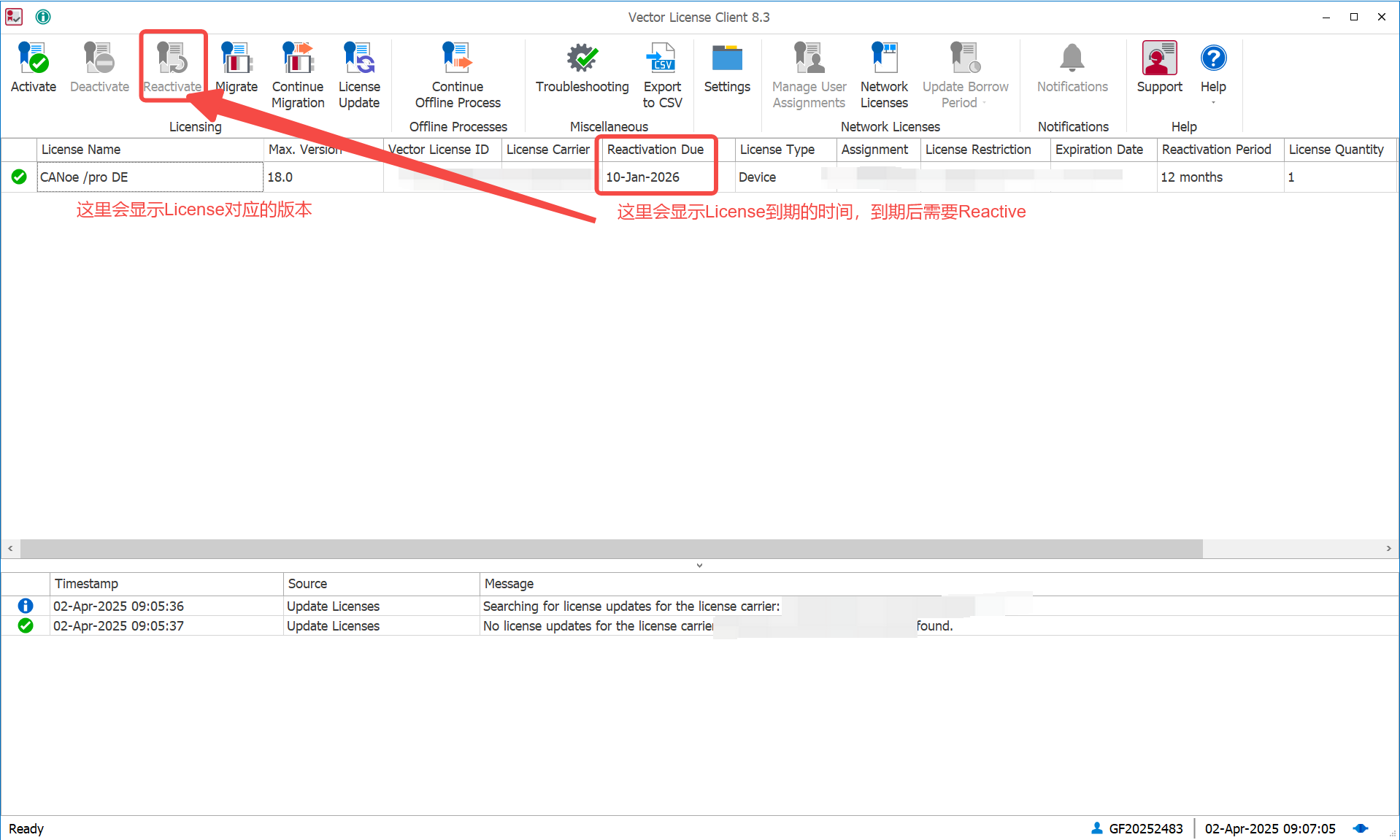Click the horizontal scrollbar right arrow
This screenshot has width=1400, height=840.
point(1388,548)
